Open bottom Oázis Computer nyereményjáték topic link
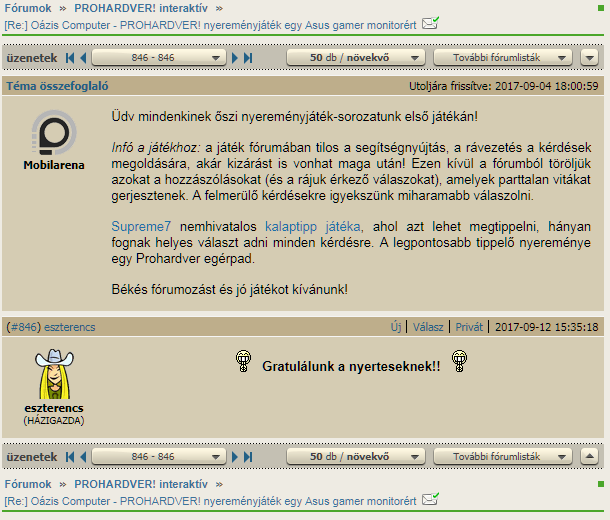610x520 pixels. pyautogui.click(x=210, y=501)
